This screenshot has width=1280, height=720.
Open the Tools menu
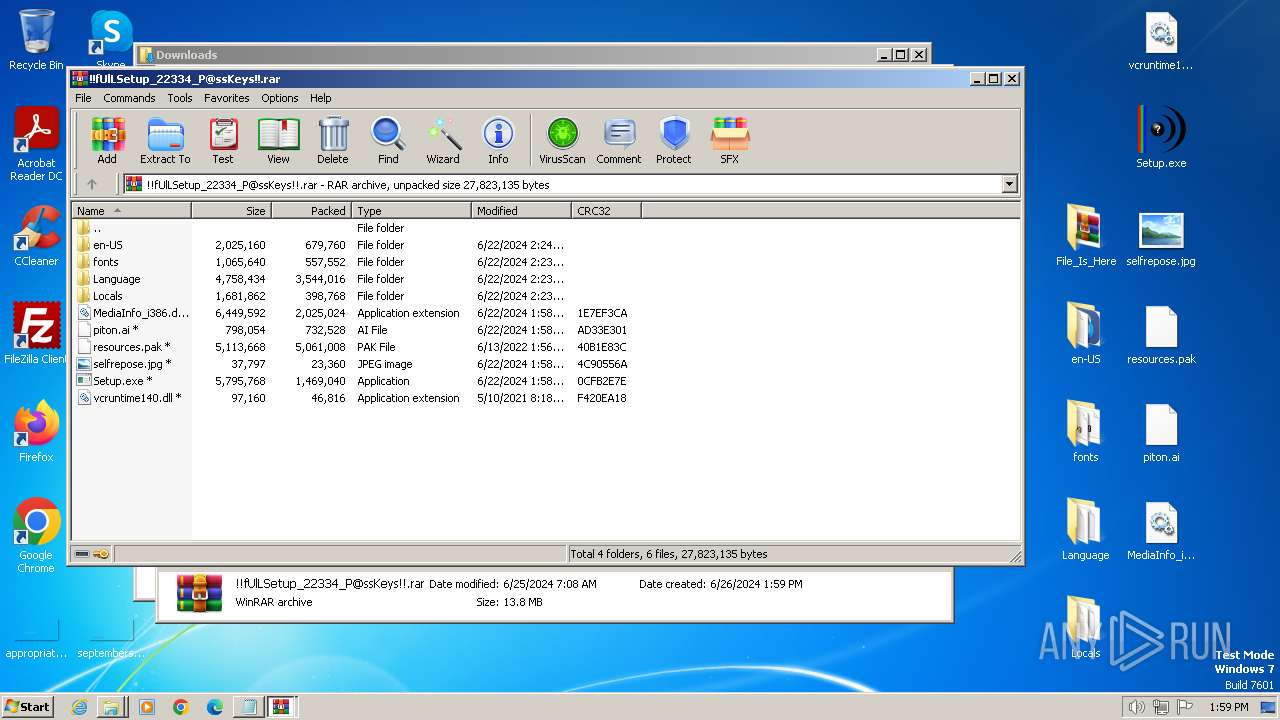[x=180, y=98]
